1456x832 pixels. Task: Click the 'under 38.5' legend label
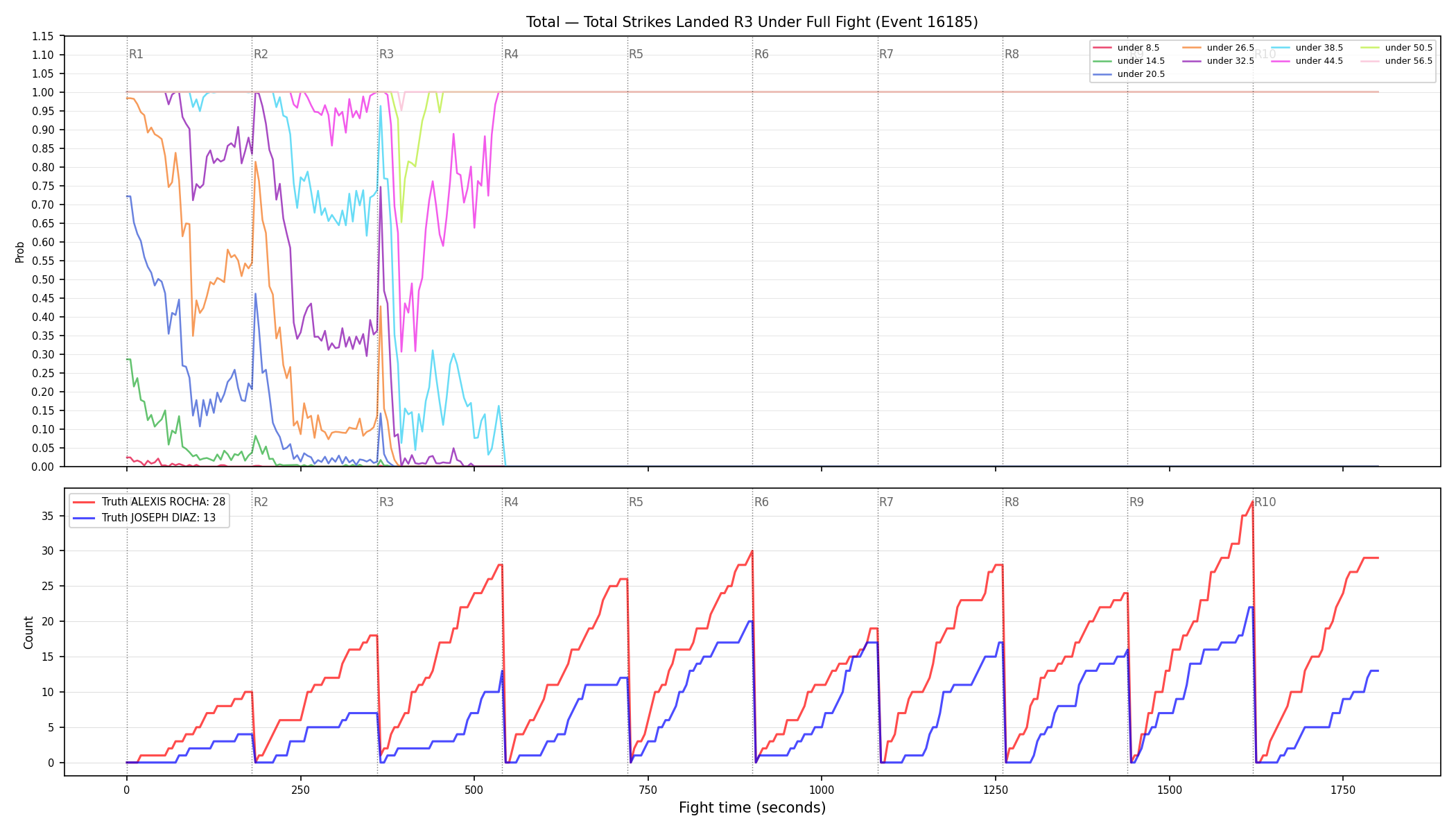[1319, 48]
